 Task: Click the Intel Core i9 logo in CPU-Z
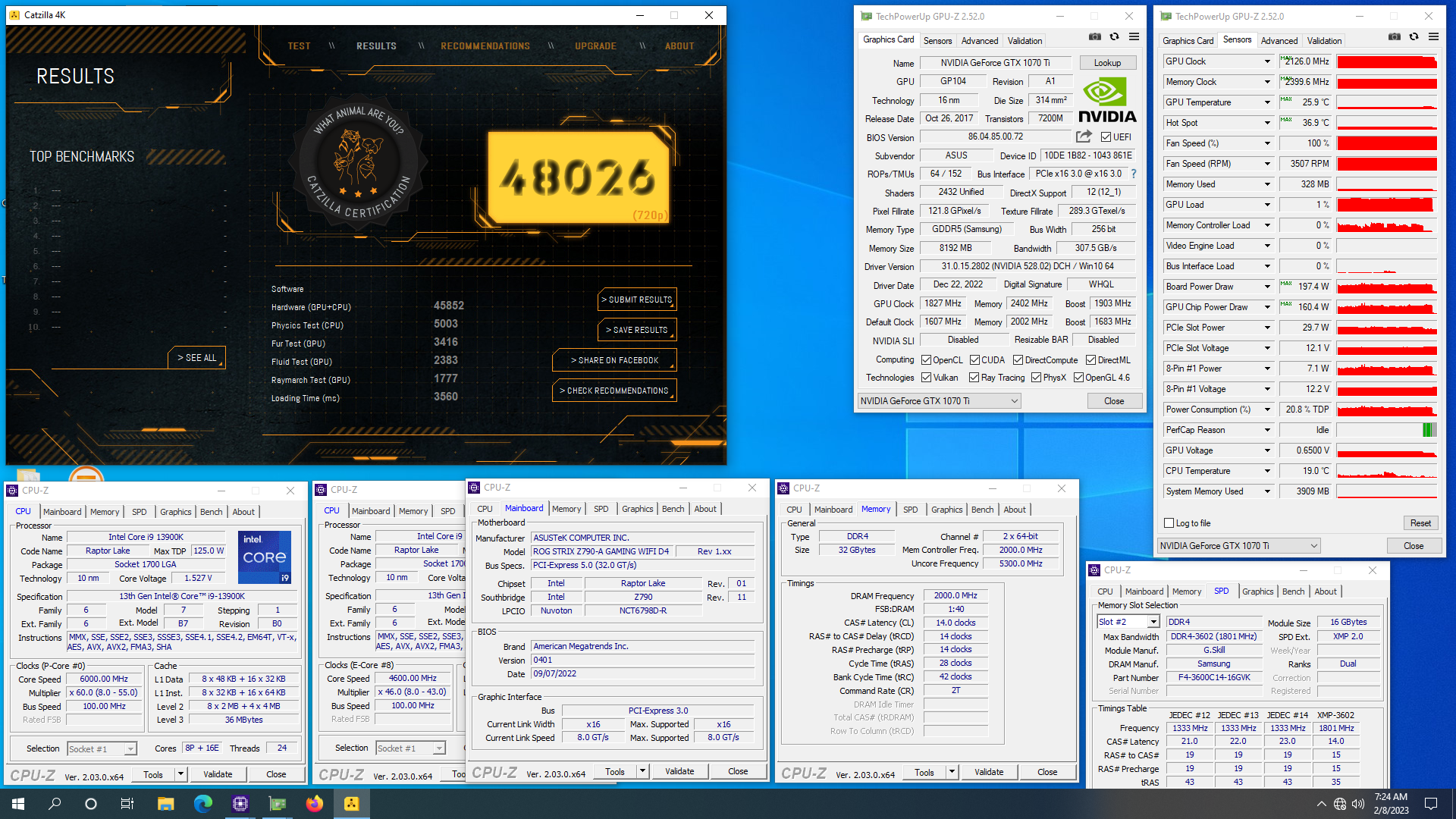point(265,557)
